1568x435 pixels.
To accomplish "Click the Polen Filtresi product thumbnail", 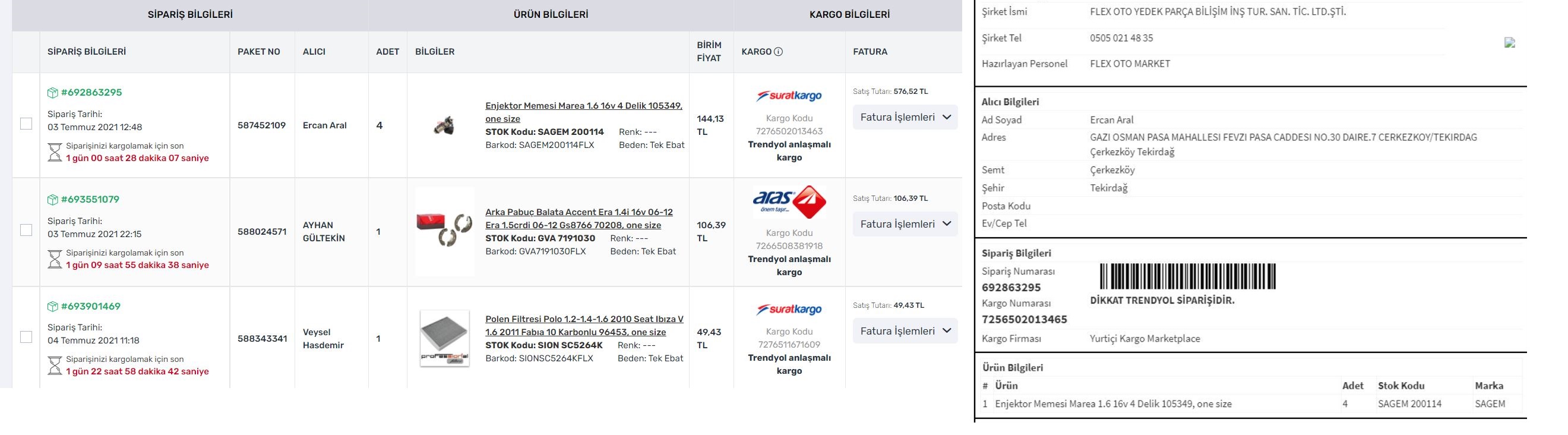I will (x=444, y=338).
